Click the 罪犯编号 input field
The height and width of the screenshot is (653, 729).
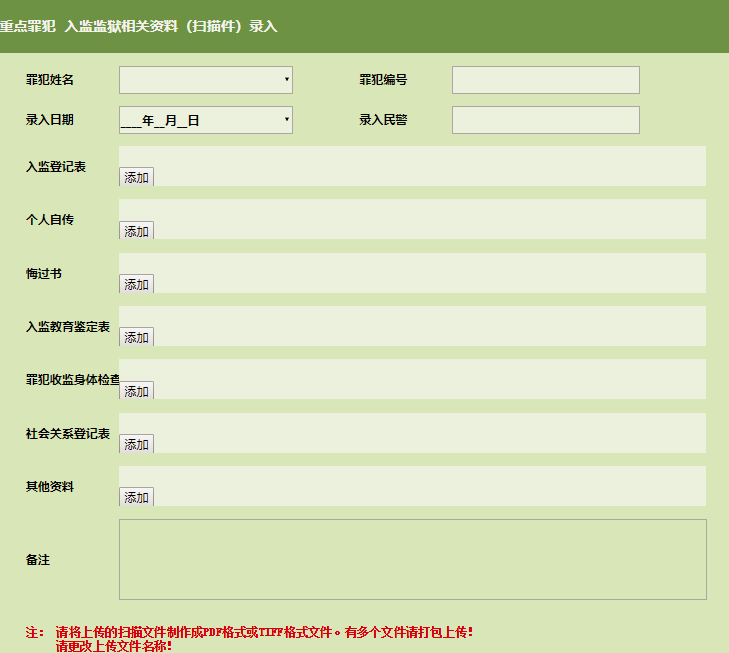coord(545,80)
